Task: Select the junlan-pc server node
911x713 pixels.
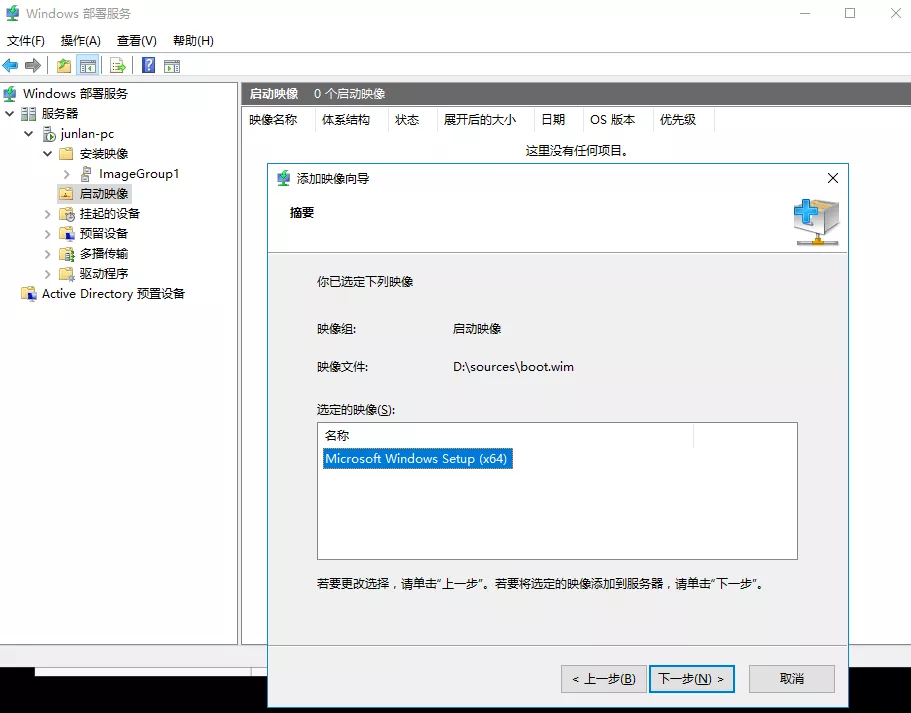Action: [x=89, y=134]
